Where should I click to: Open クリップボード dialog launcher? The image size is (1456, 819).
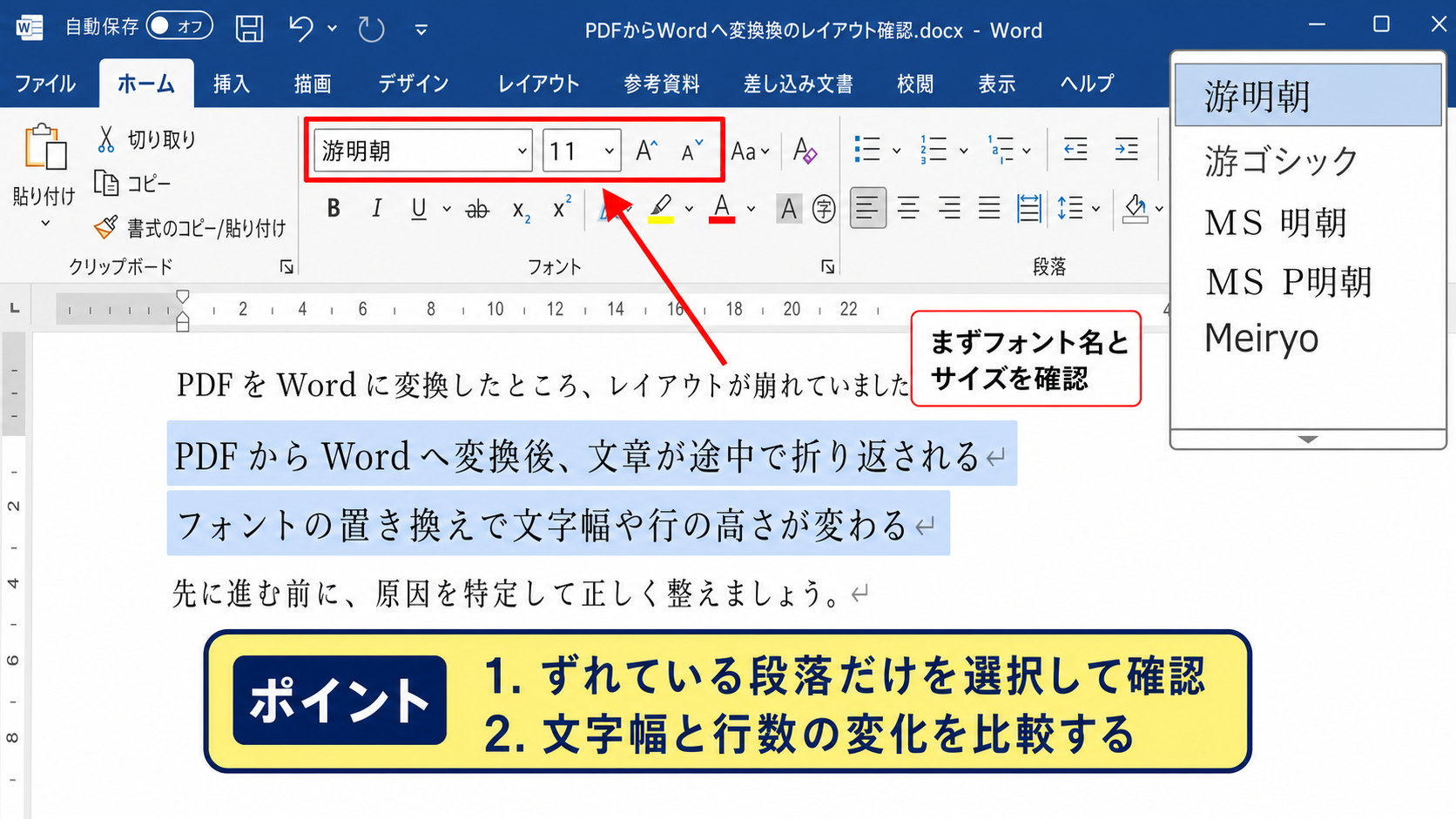pyautogui.click(x=286, y=267)
